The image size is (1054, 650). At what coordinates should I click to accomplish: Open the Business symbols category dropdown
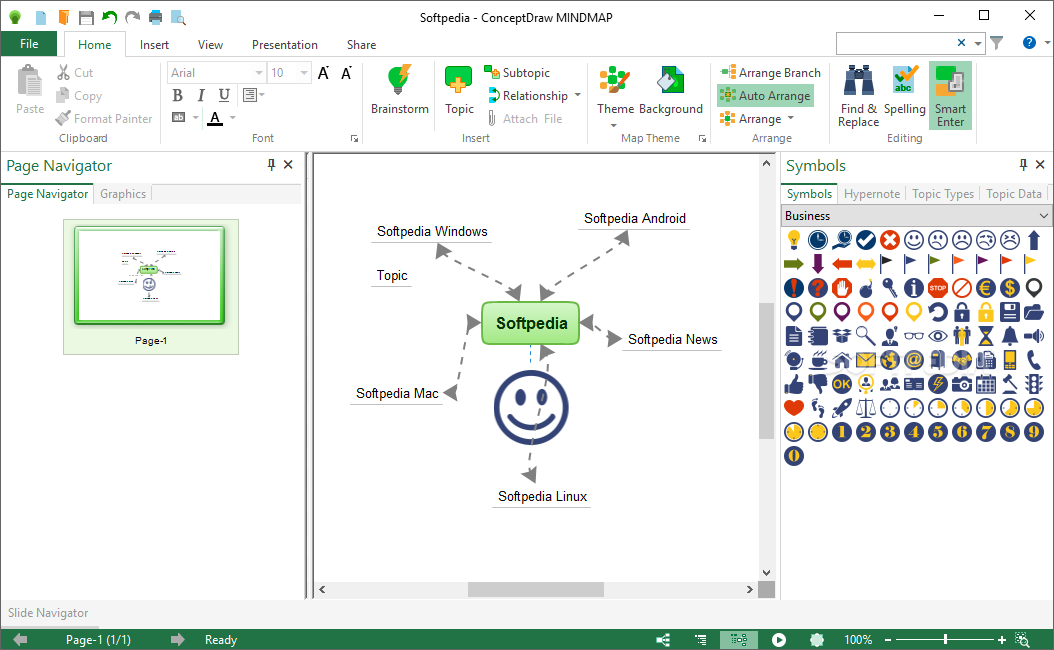(1043, 216)
